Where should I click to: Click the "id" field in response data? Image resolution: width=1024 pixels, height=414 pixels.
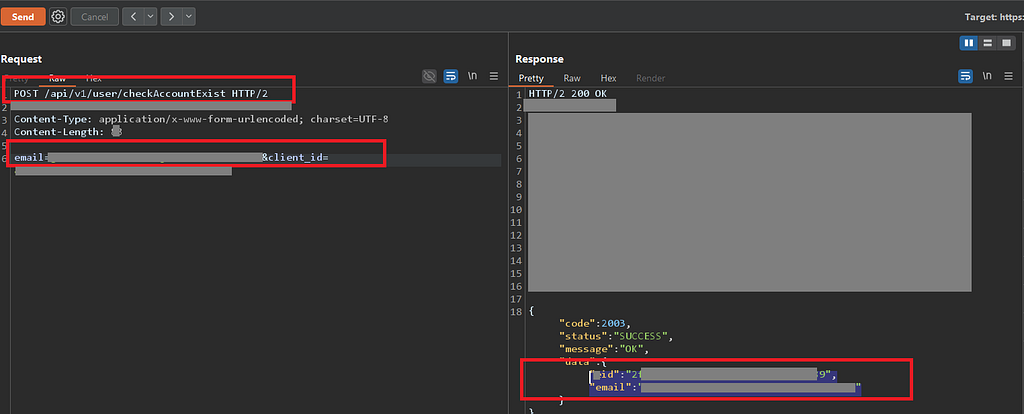pyautogui.click(x=714, y=375)
